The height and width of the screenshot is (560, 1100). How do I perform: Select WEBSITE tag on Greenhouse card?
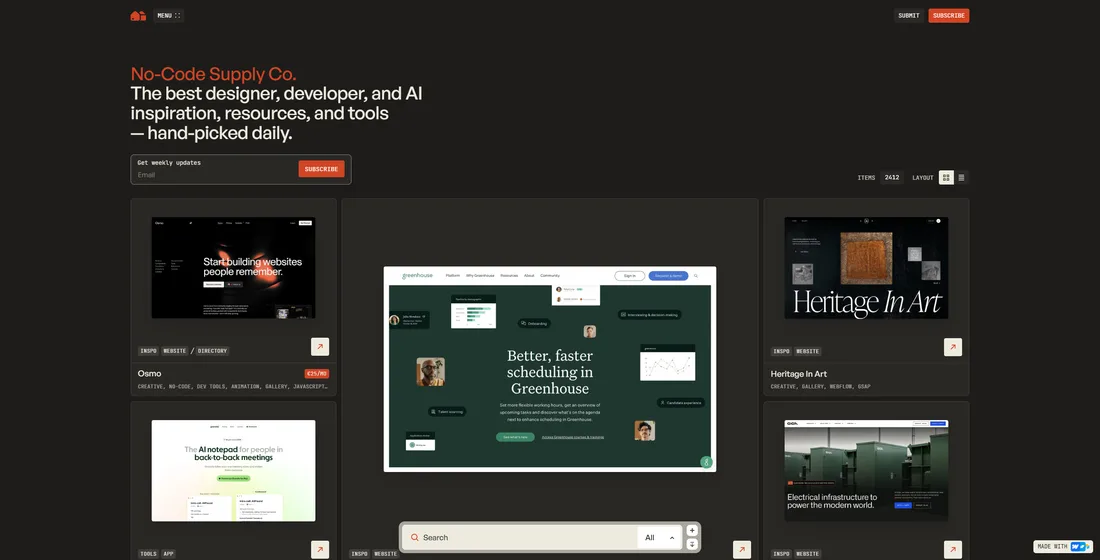pos(386,554)
